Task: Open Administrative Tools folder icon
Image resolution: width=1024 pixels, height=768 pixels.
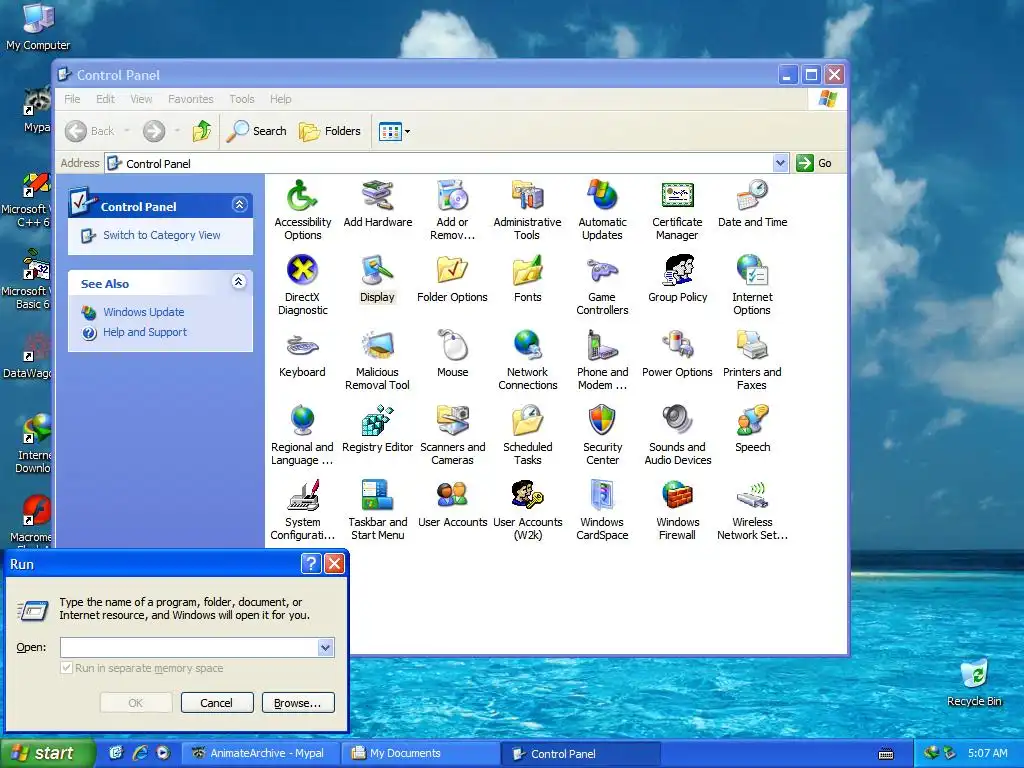Action: click(527, 195)
